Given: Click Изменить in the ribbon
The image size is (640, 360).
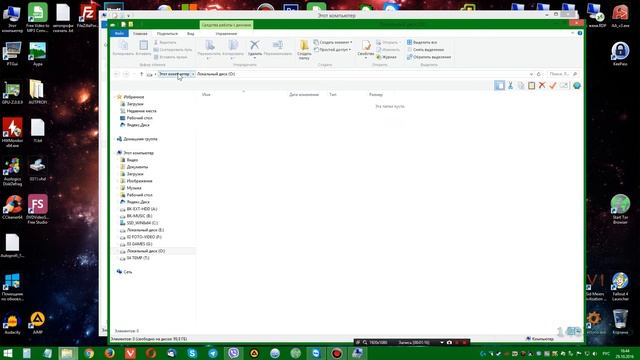Looking at the screenshot, I should [x=388, y=50].
